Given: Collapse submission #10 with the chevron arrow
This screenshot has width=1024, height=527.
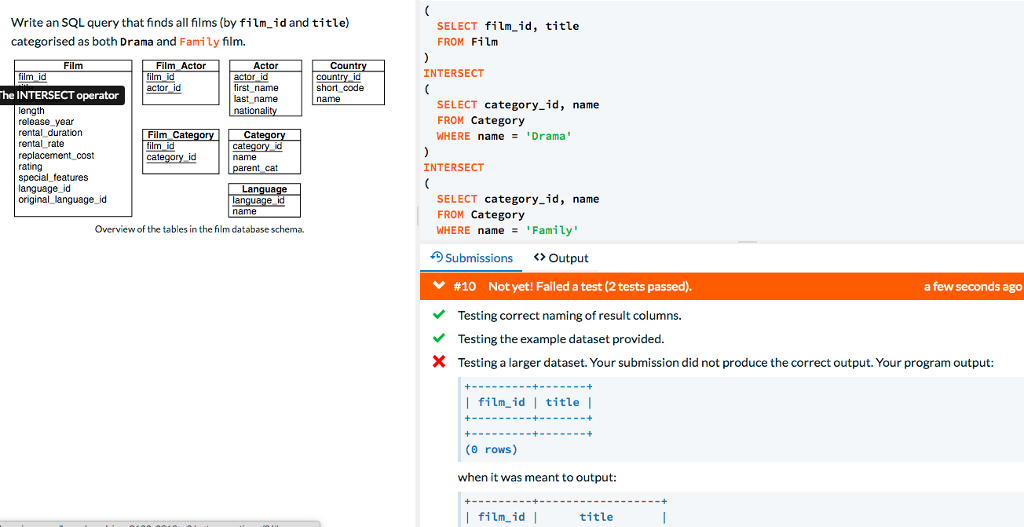Looking at the screenshot, I should (x=438, y=287).
